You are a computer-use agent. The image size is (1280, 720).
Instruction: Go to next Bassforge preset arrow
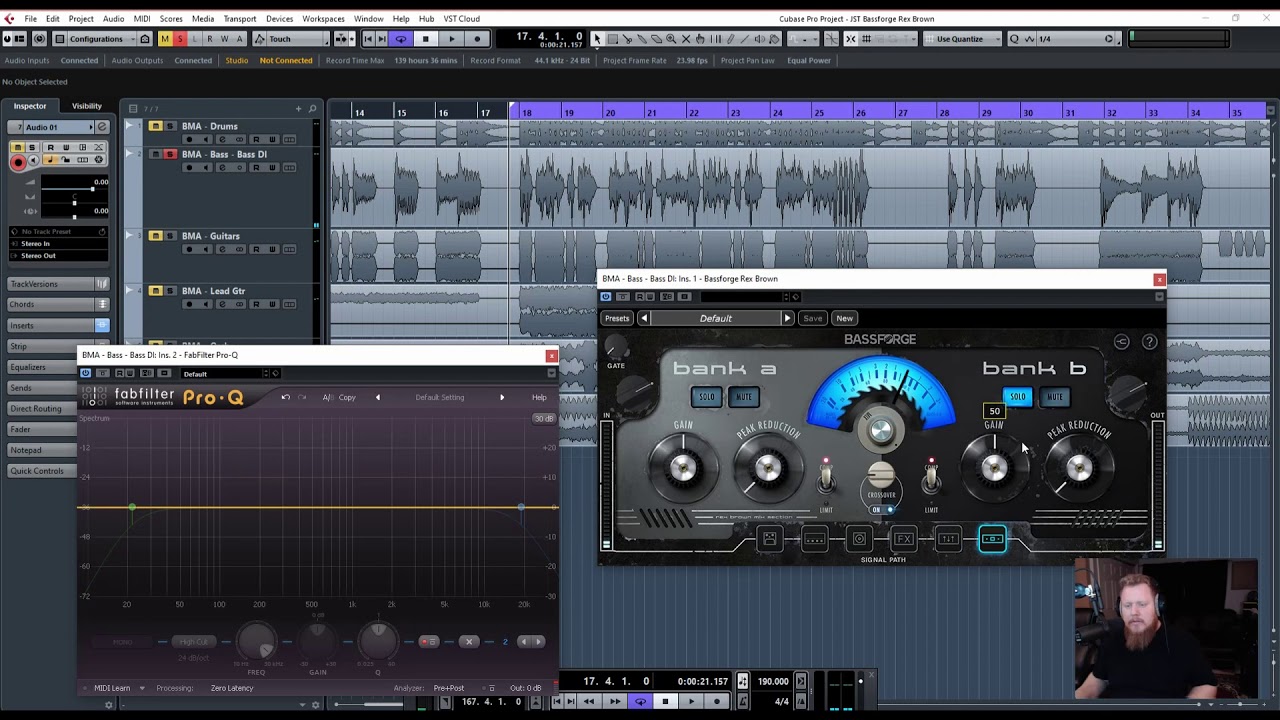tap(787, 318)
